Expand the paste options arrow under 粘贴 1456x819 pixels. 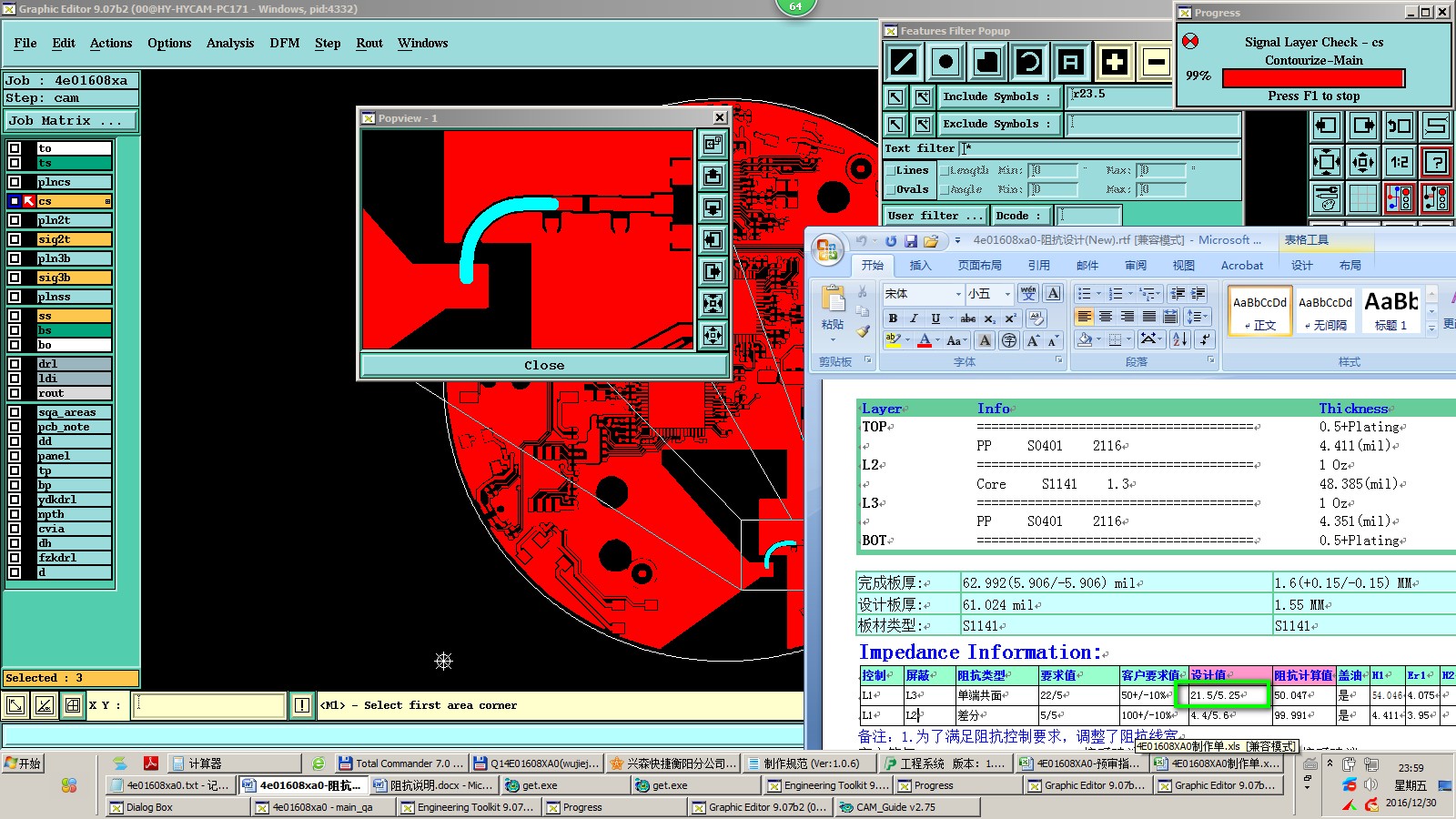[x=833, y=339]
